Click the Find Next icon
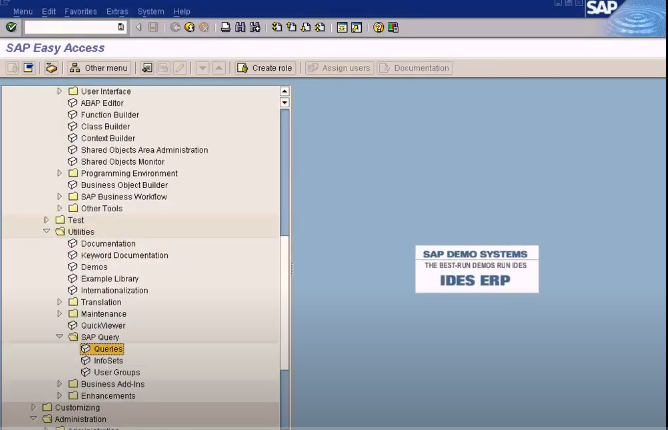This screenshot has width=668, height=430. pyautogui.click(x=255, y=27)
